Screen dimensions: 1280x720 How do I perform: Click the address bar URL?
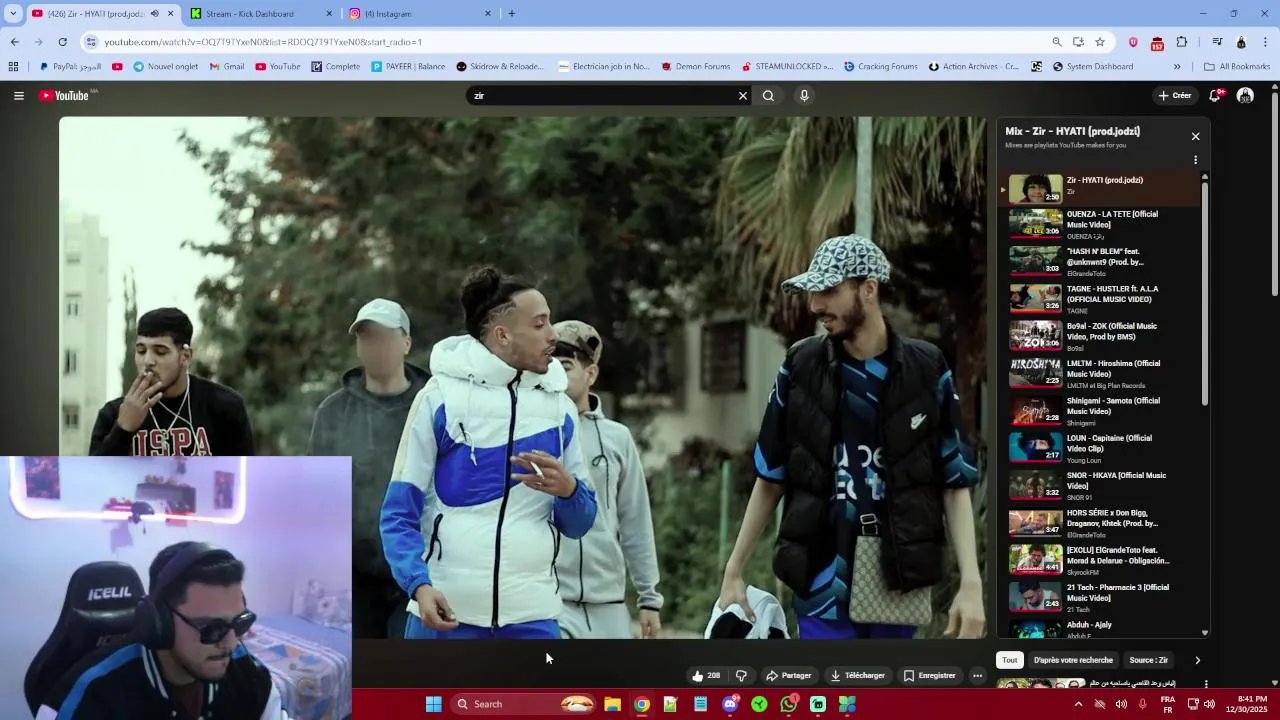click(x=263, y=42)
